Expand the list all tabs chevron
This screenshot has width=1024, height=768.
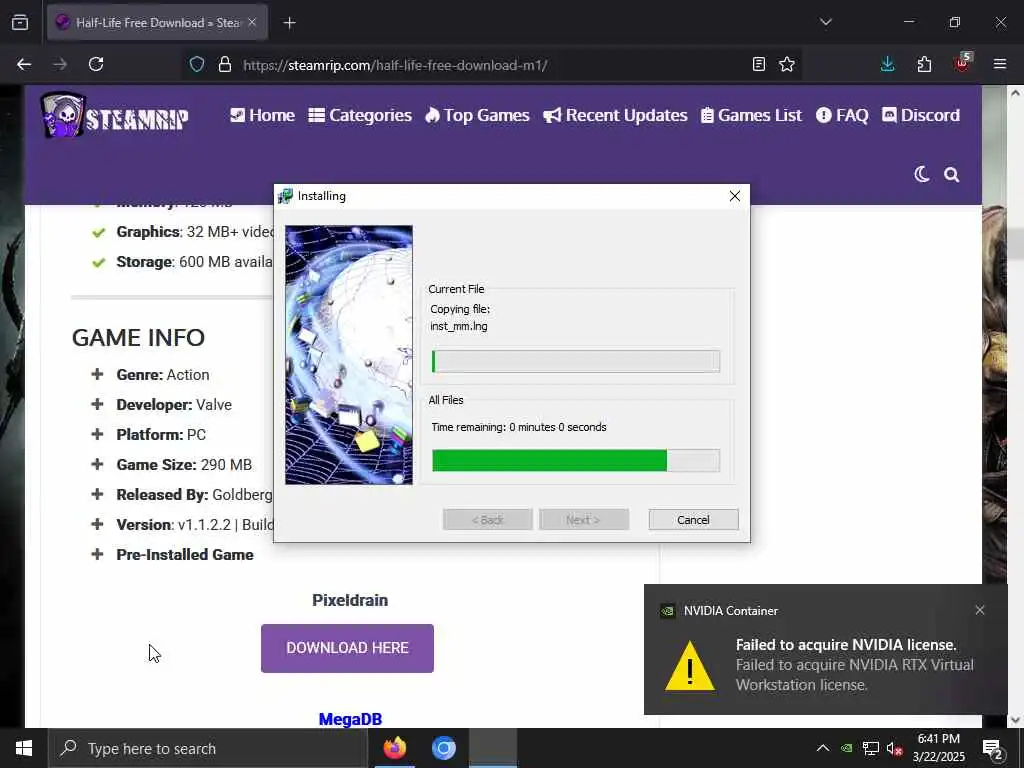click(x=825, y=22)
